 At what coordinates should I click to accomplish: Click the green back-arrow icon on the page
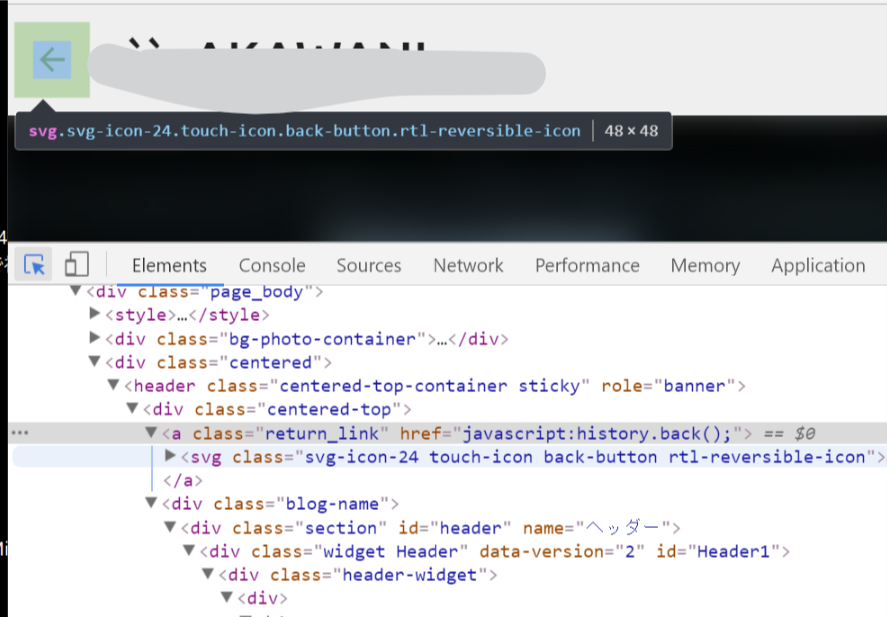click(51, 59)
